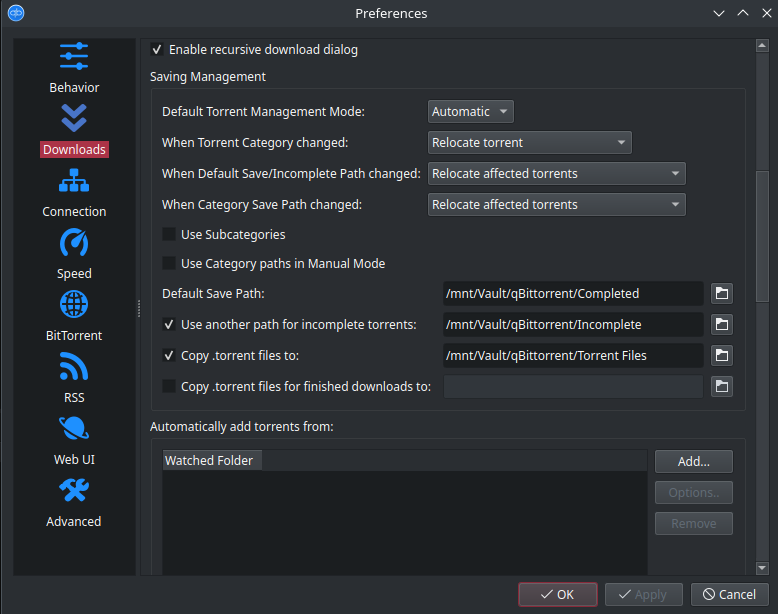778x614 pixels.
Task: Tick Copy .torrent files for finished downloads
Action: [x=169, y=386]
